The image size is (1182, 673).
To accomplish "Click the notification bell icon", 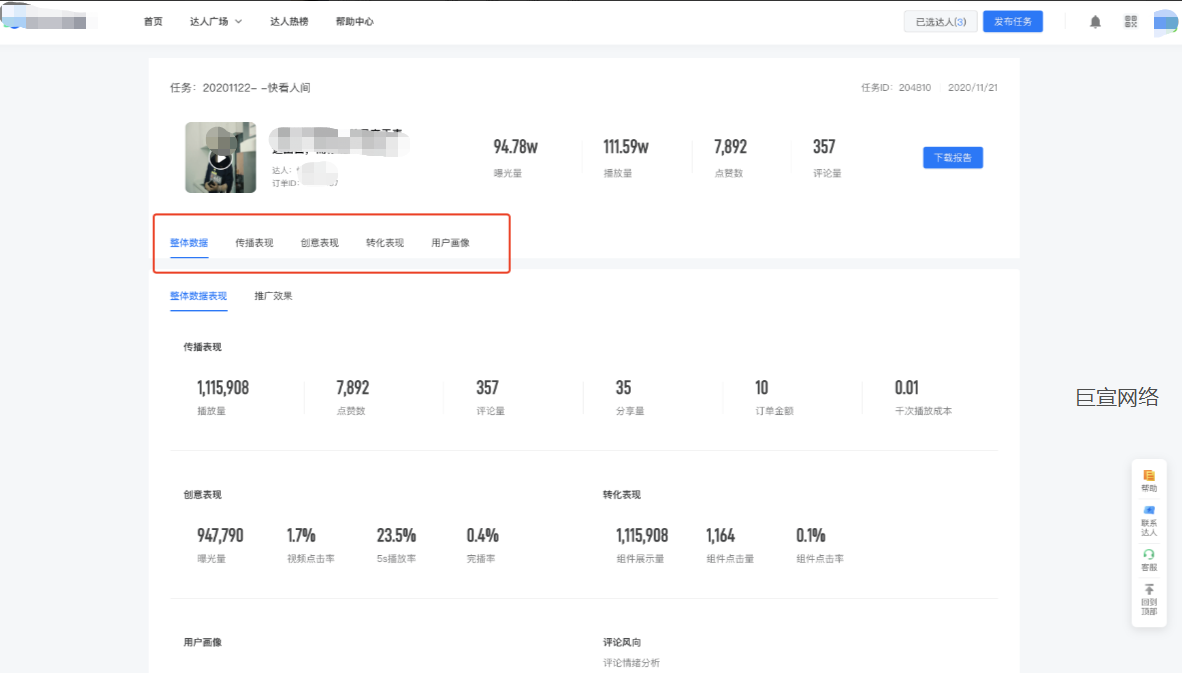I will pyautogui.click(x=1095, y=21).
